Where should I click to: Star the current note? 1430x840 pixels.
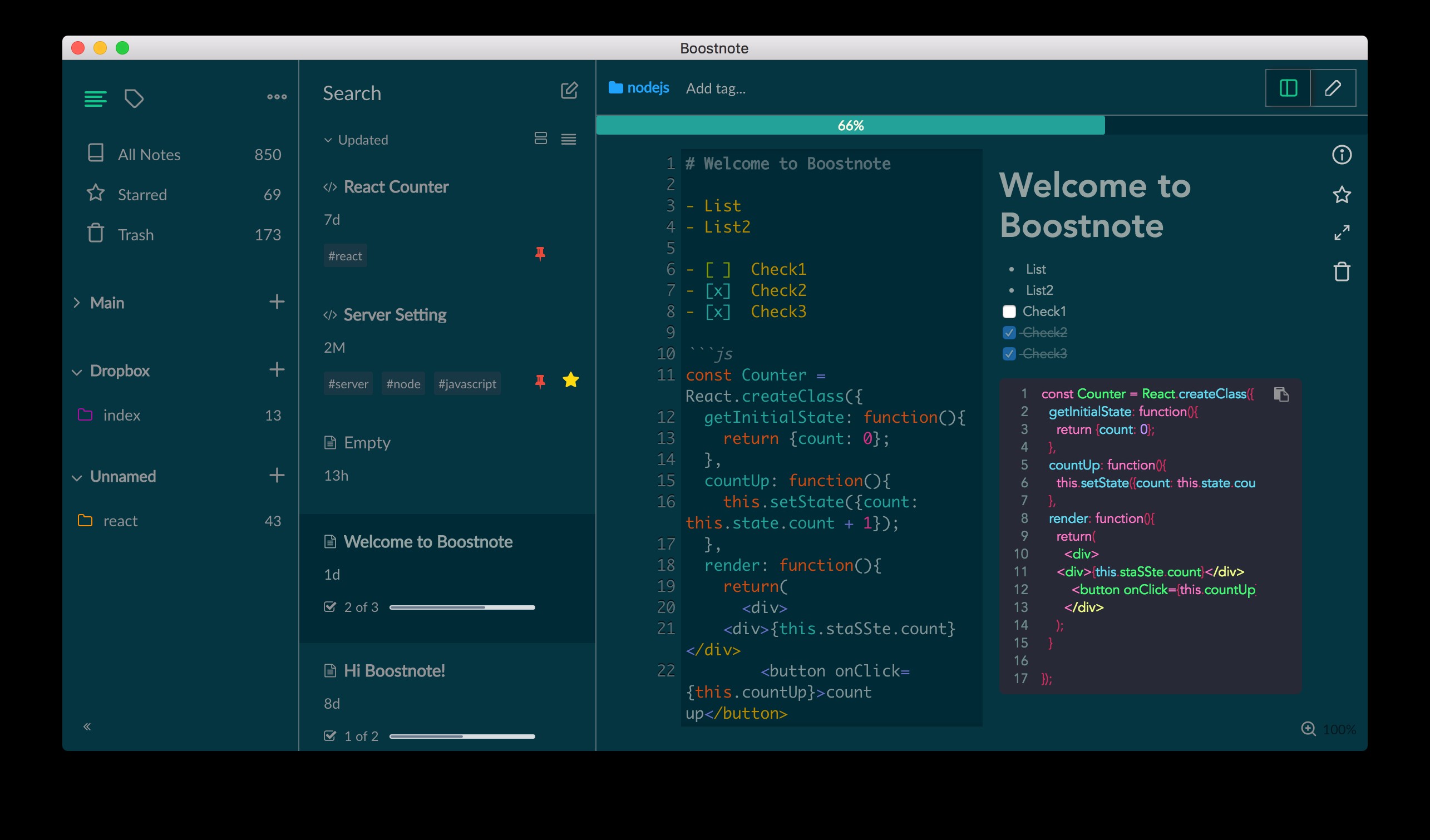pos(1342,195)
